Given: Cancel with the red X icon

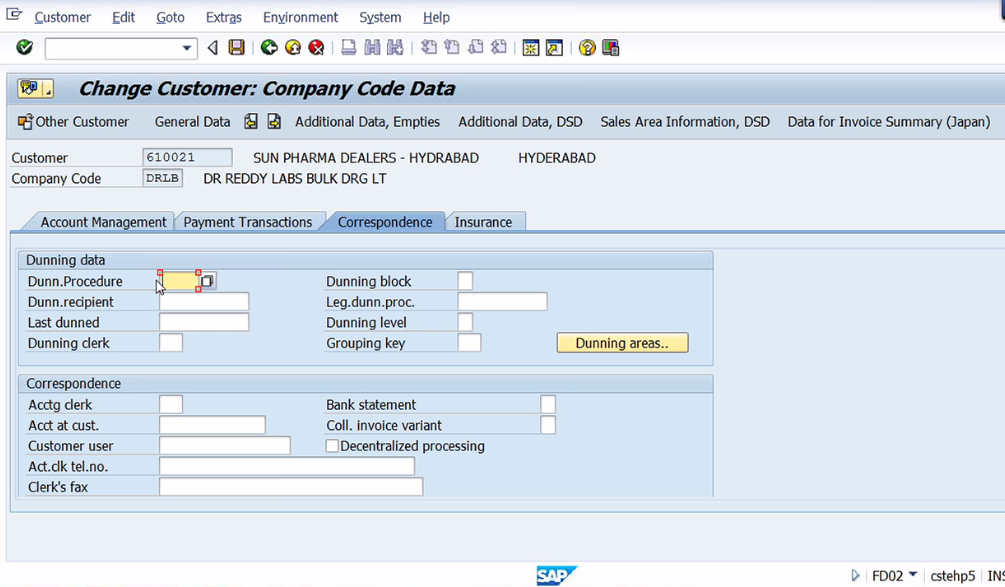Looking at the screenshot, I should click(317, 47).
